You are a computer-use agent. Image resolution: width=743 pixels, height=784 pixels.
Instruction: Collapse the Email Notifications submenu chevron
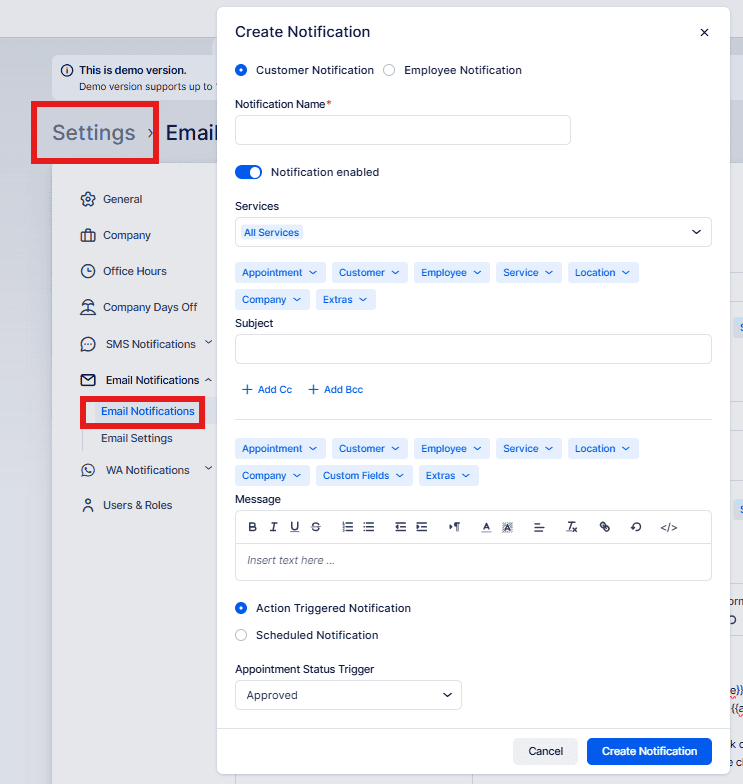pyautogui.click(x=208, y=380)
